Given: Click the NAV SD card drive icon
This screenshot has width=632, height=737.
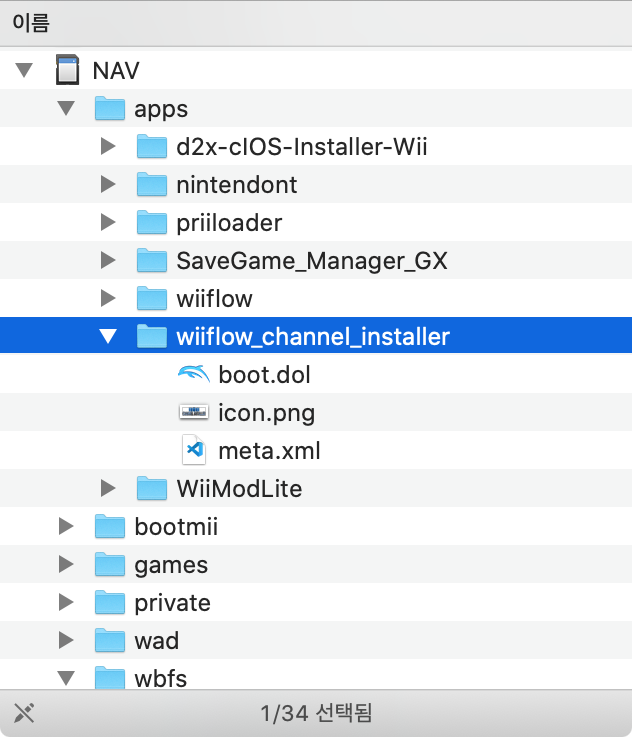Looking at the screenshot, I should coord(67,70).
